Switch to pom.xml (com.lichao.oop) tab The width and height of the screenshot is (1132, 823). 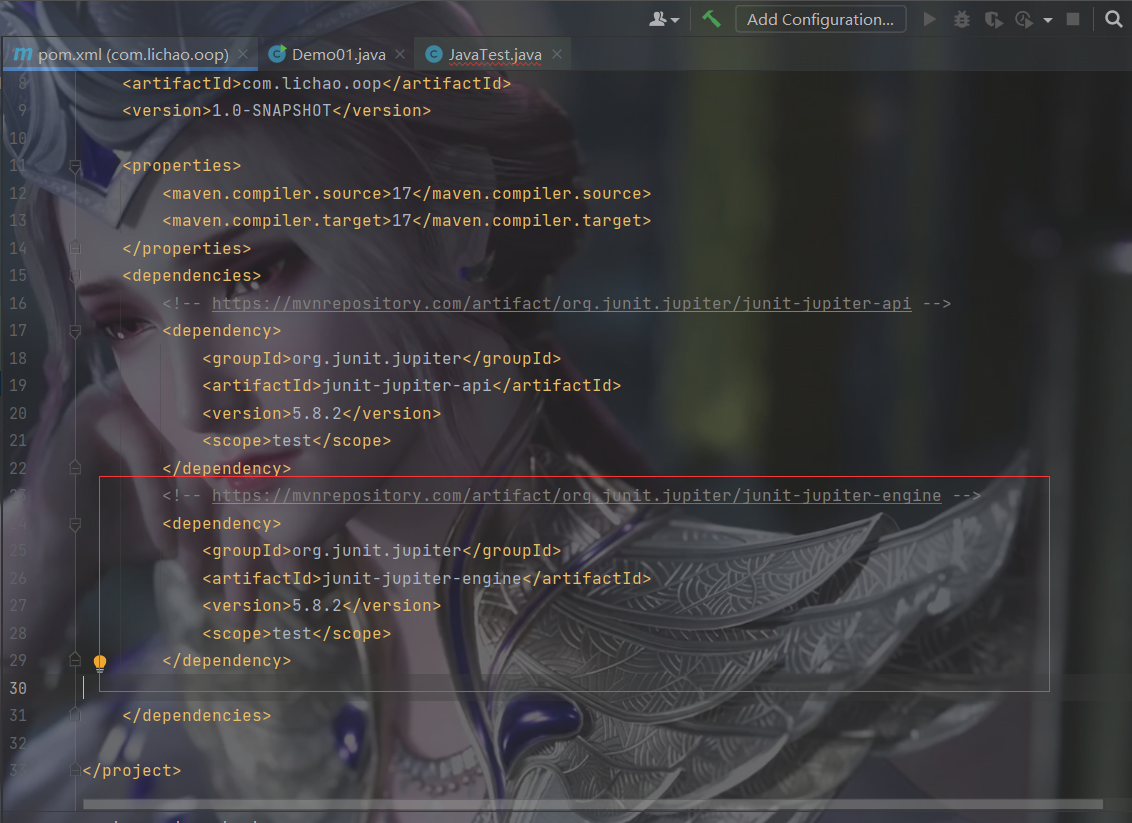click(132, 54)
